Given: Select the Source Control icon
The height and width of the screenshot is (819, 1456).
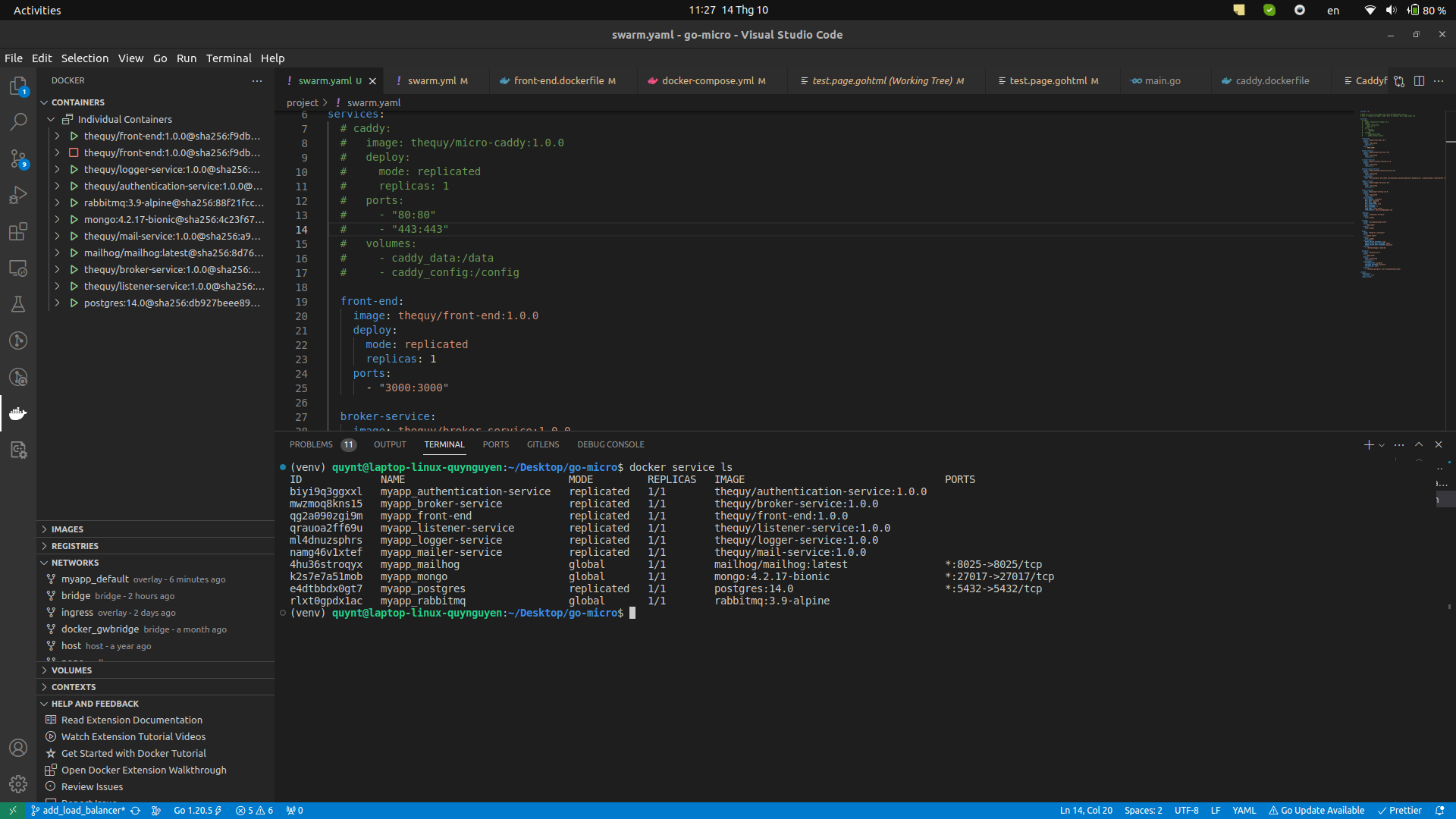Looking at the screenshot, I should click(x=18, y=159).
